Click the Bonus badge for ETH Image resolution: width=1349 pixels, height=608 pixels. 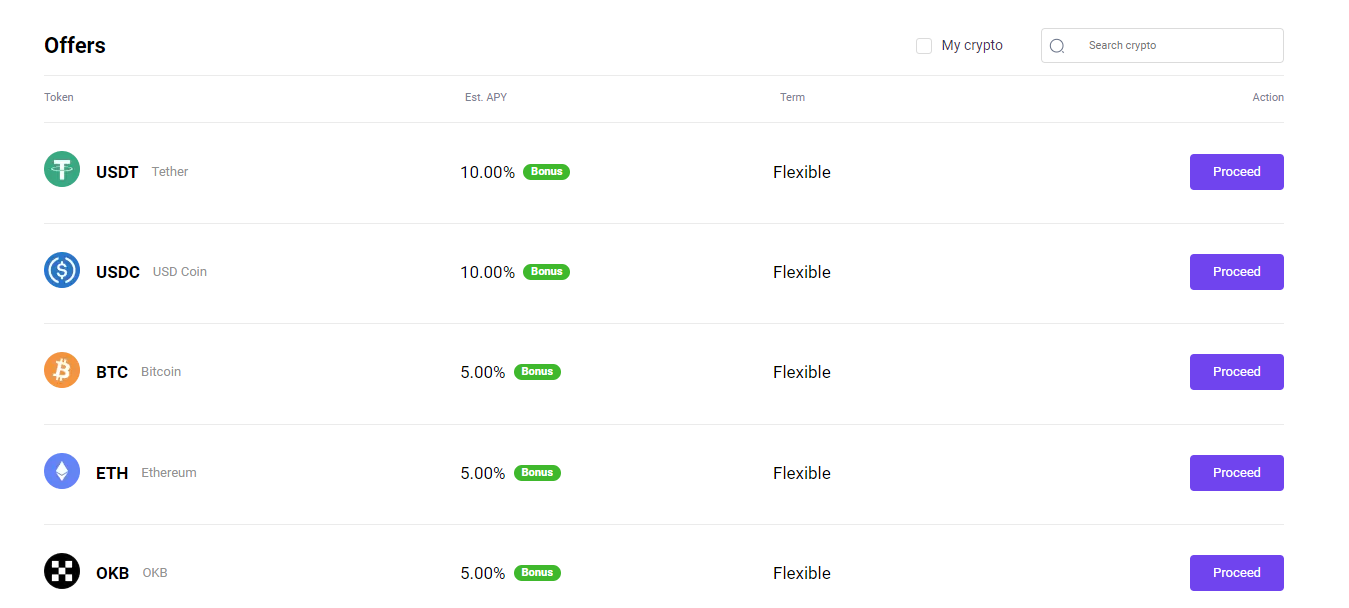coord(537,473)
